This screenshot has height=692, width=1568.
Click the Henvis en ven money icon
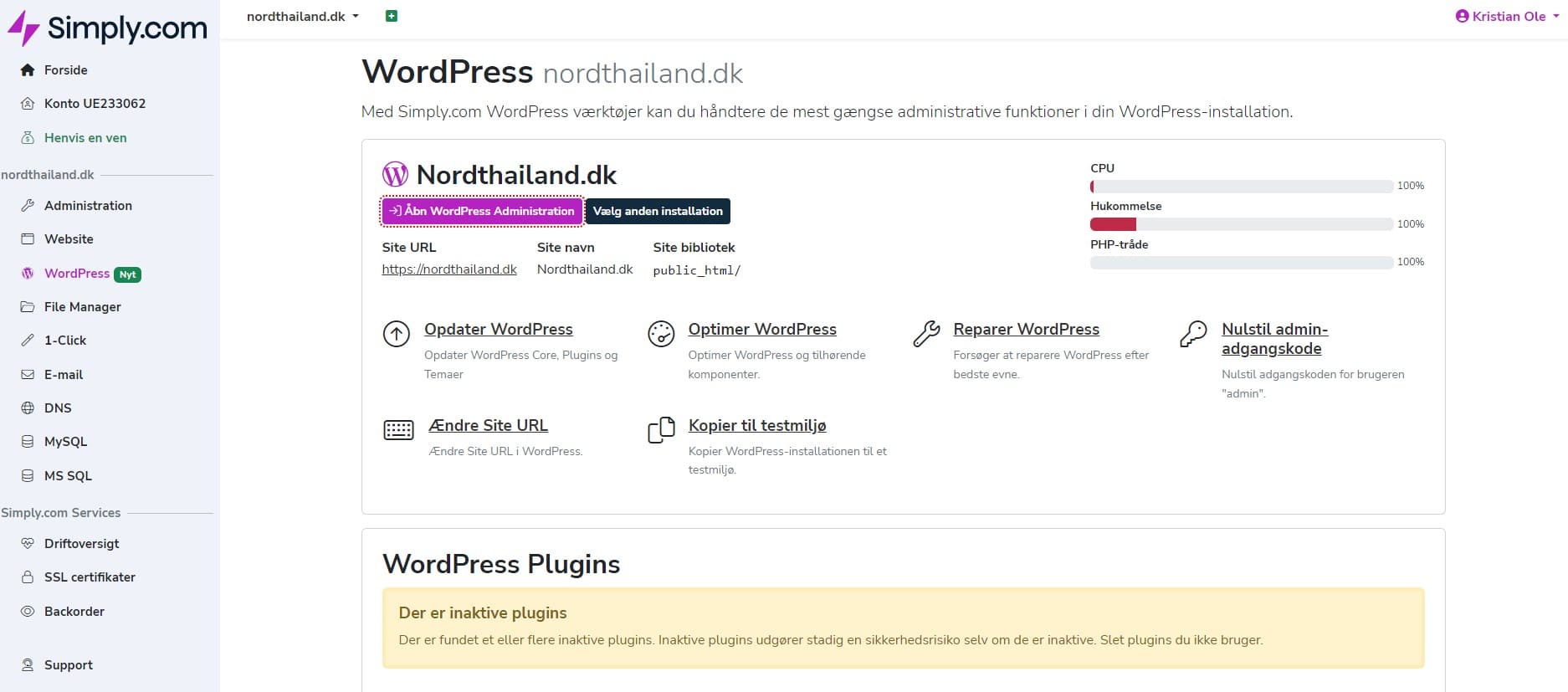pos(28,138)
